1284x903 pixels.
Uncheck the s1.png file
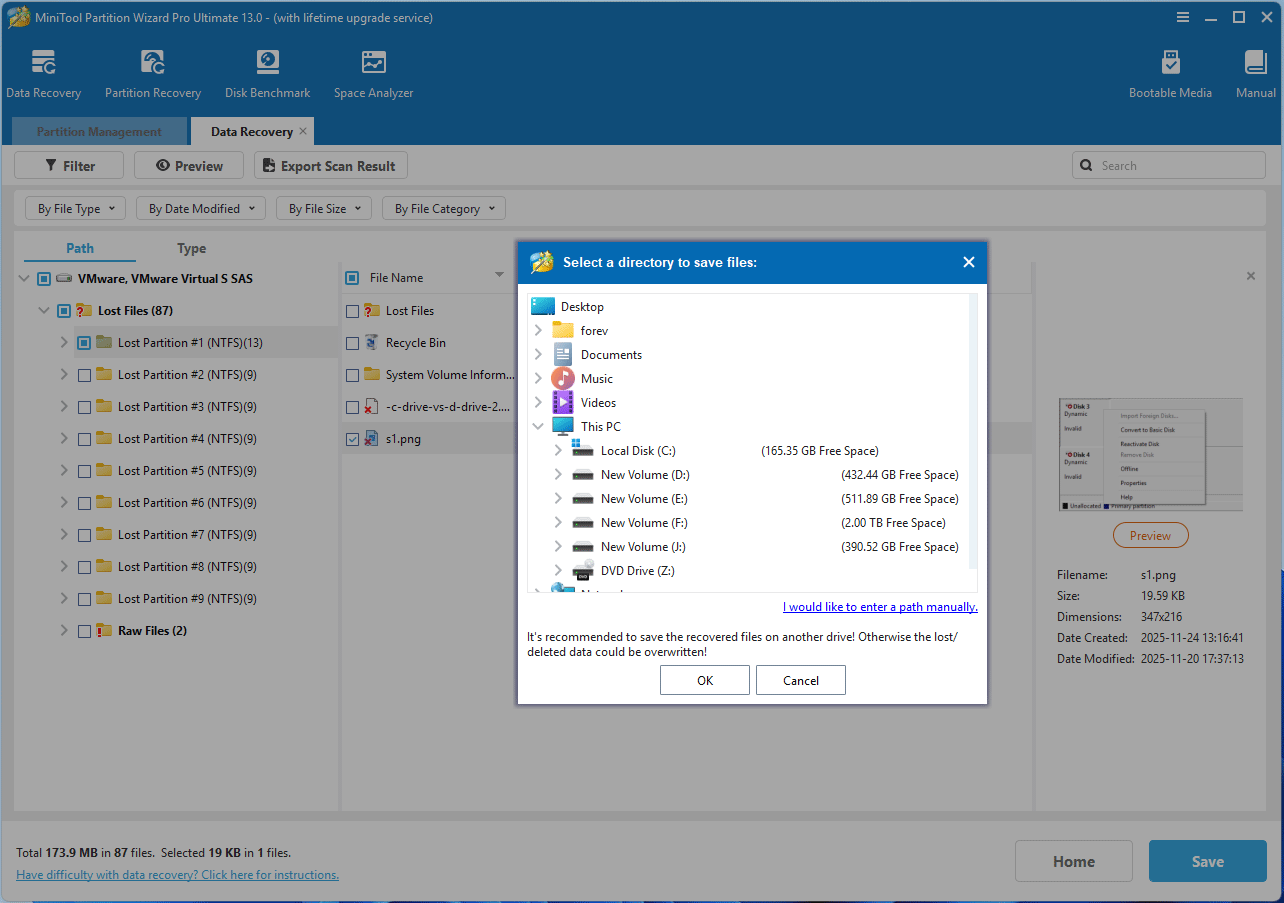tap(352, 438)
